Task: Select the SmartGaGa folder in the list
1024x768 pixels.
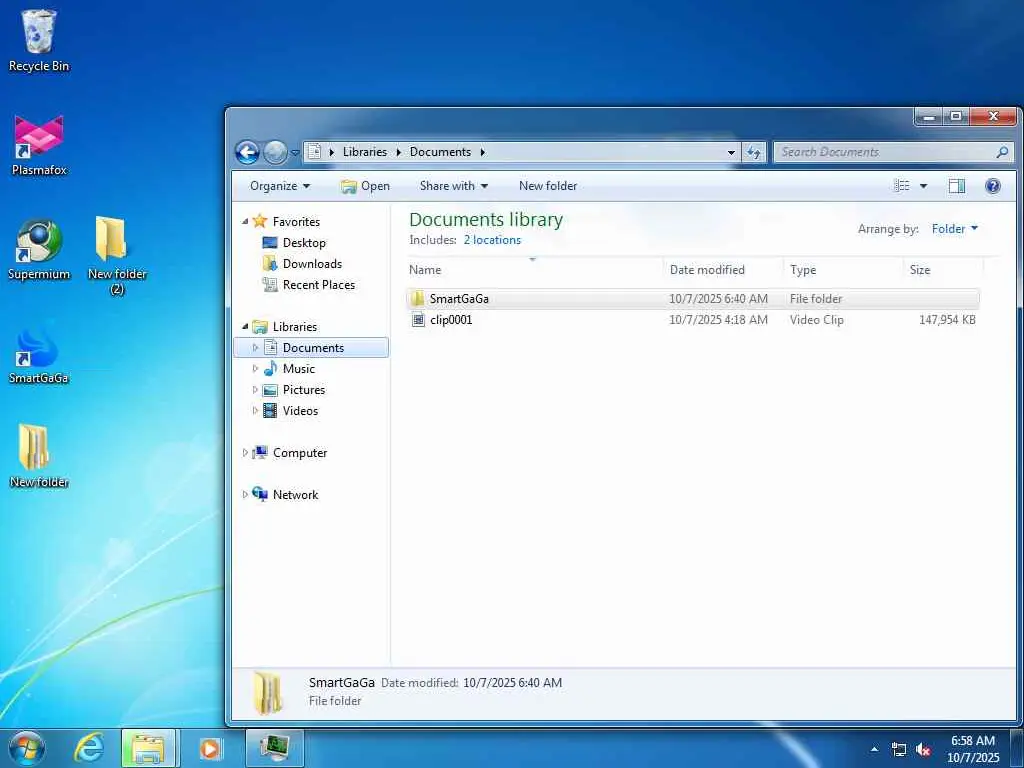Action: point(692,298)
